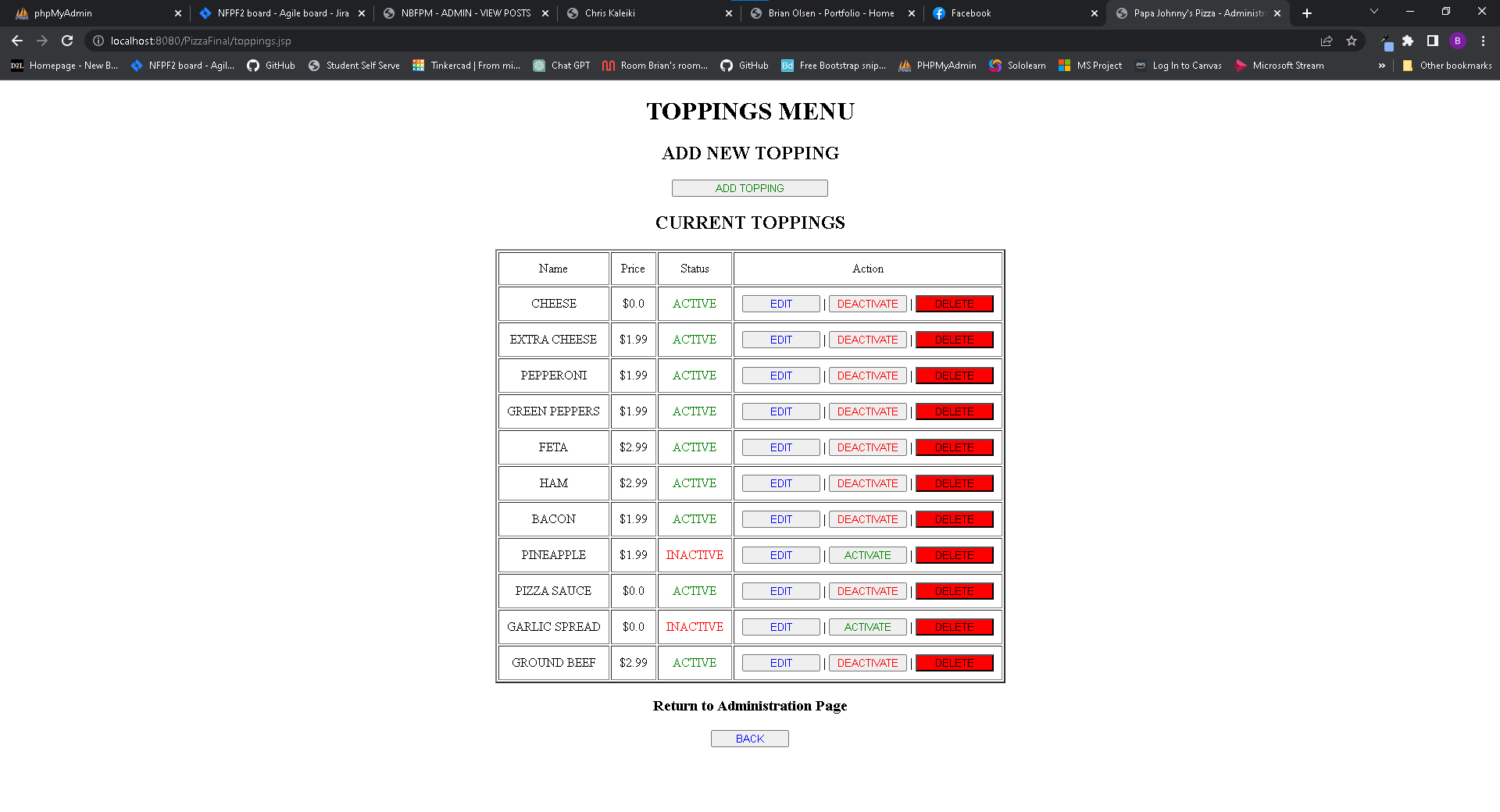The width and height of the screenshot is (1500, 812).
Task: Open the side panel icon
Action: point(1433,41)
